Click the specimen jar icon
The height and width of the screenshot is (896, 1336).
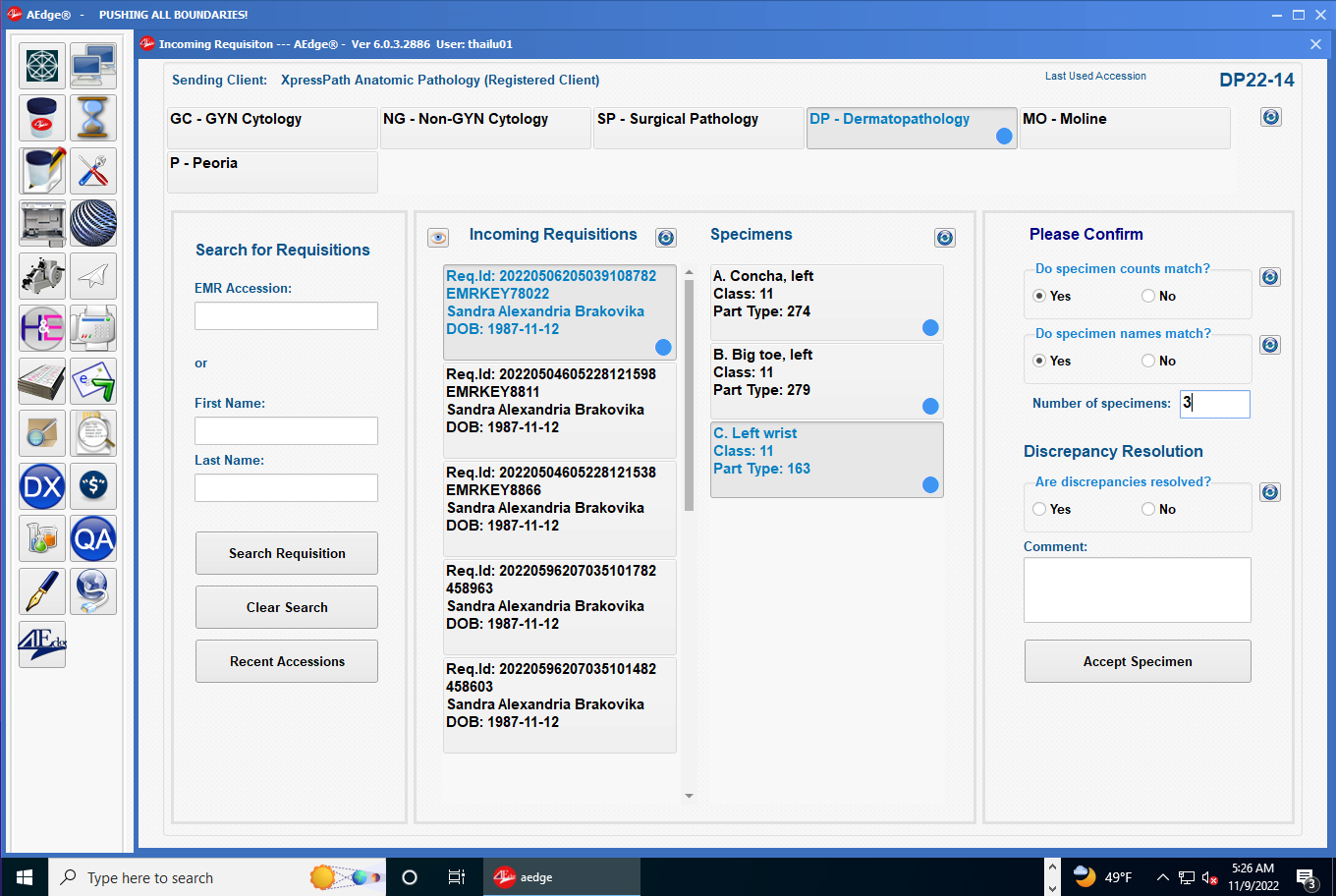pos(42,118)
